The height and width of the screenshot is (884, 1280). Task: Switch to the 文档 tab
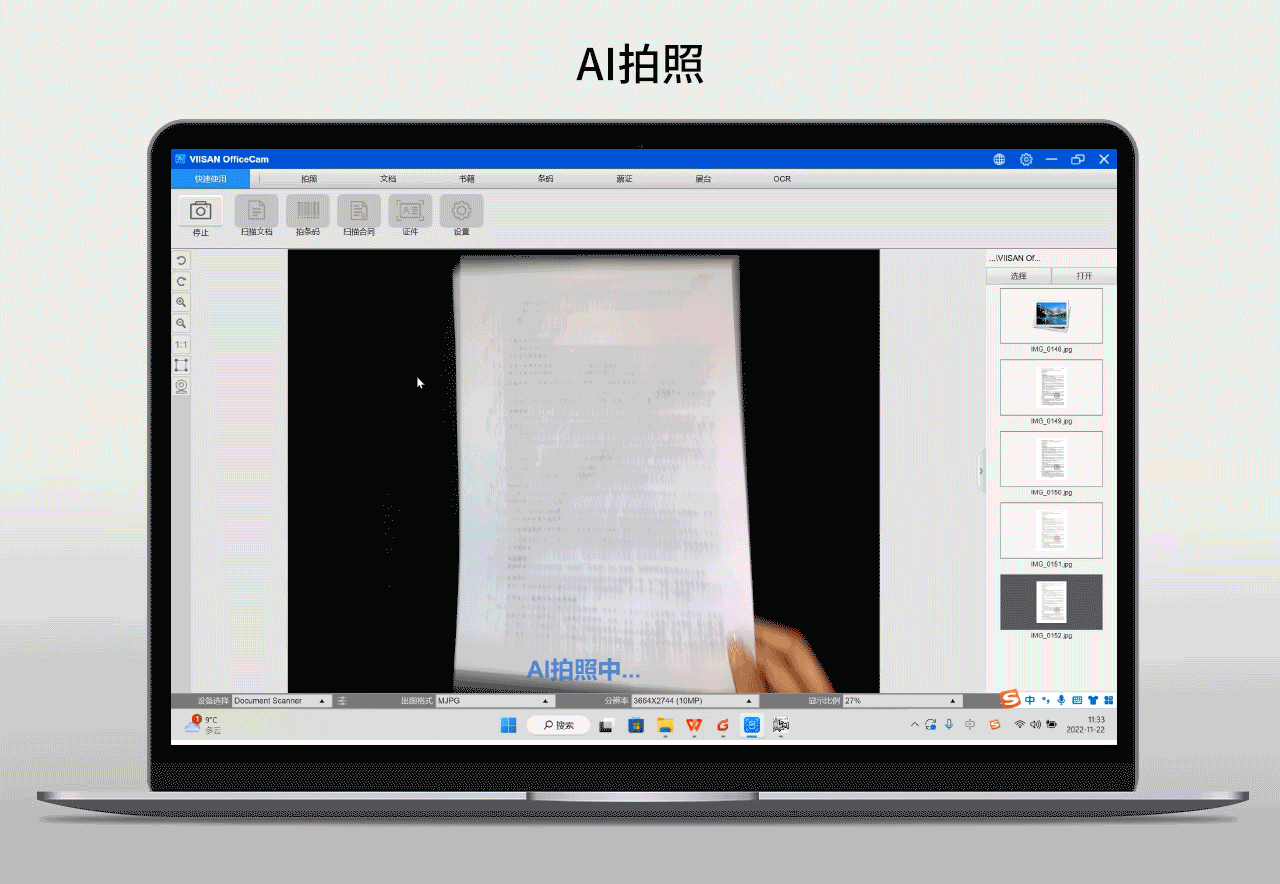click(x=388, y=179)
